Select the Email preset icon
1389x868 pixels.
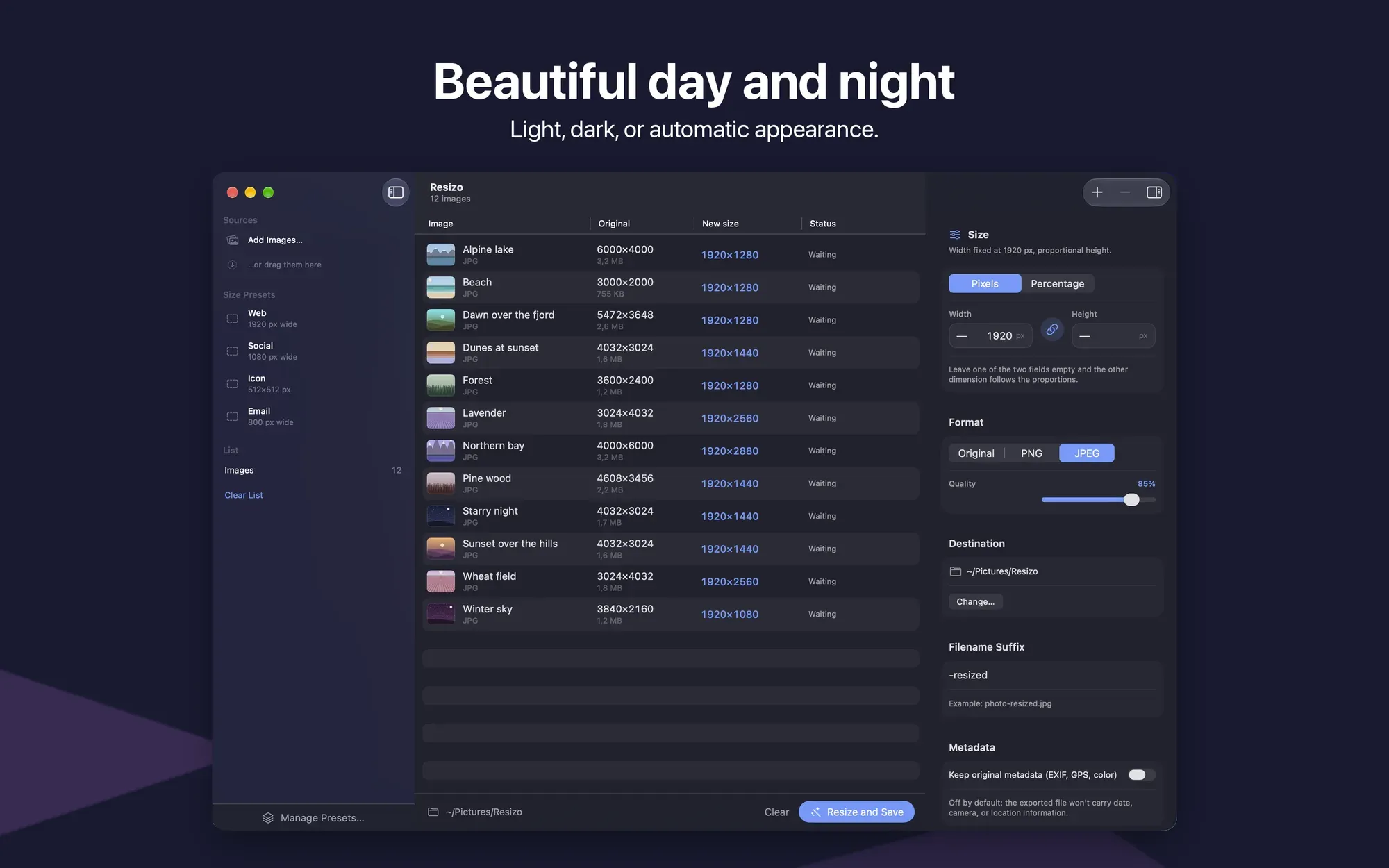coord(233,417)
